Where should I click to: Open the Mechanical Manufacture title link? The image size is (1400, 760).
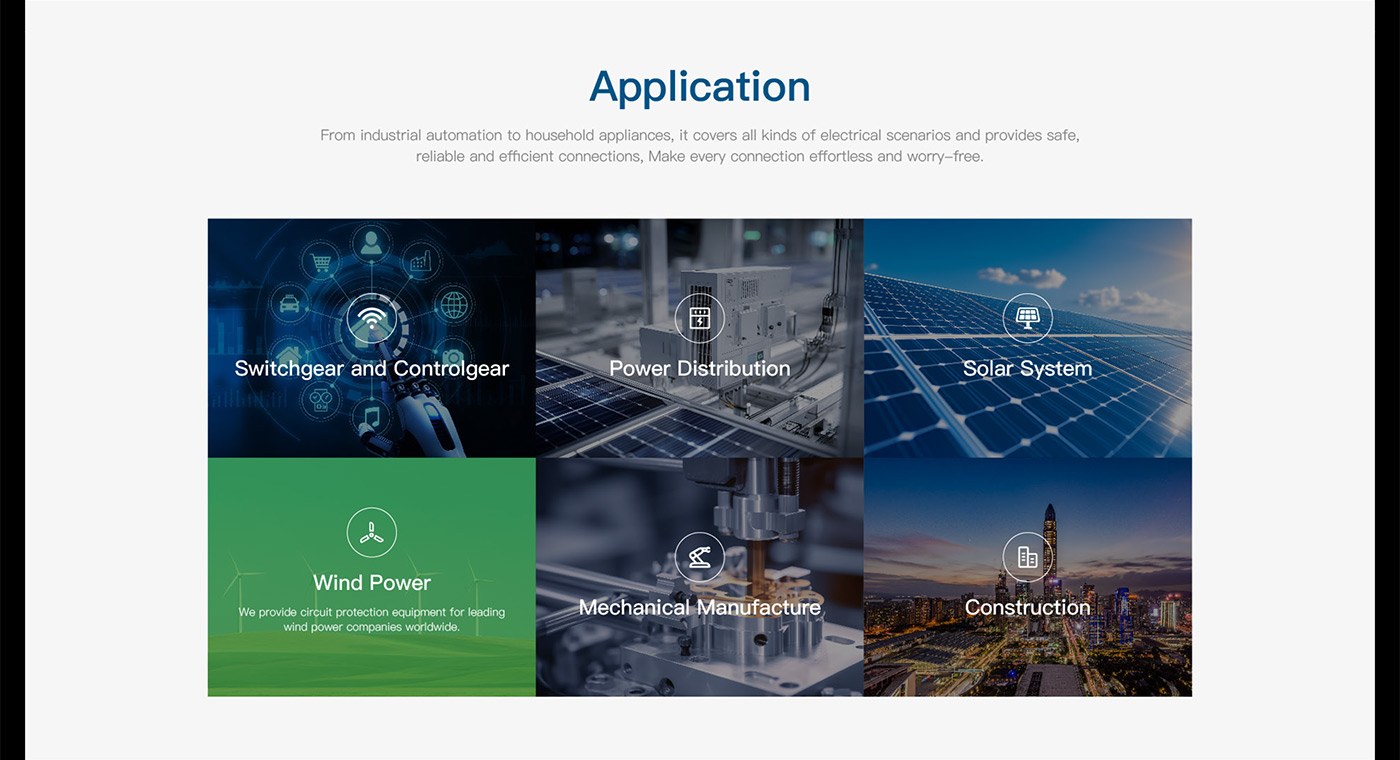pyautogui.click(x=699, y=608)
